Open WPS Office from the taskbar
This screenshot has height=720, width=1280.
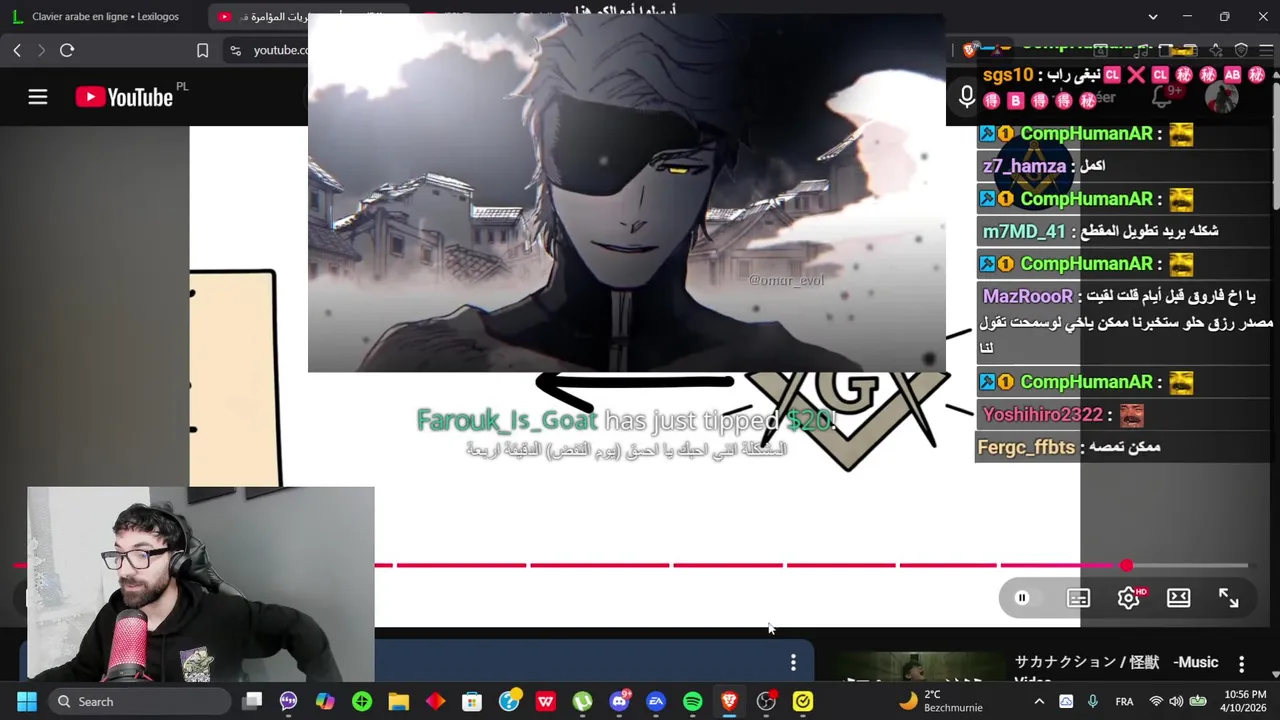(x=545, y=701)
